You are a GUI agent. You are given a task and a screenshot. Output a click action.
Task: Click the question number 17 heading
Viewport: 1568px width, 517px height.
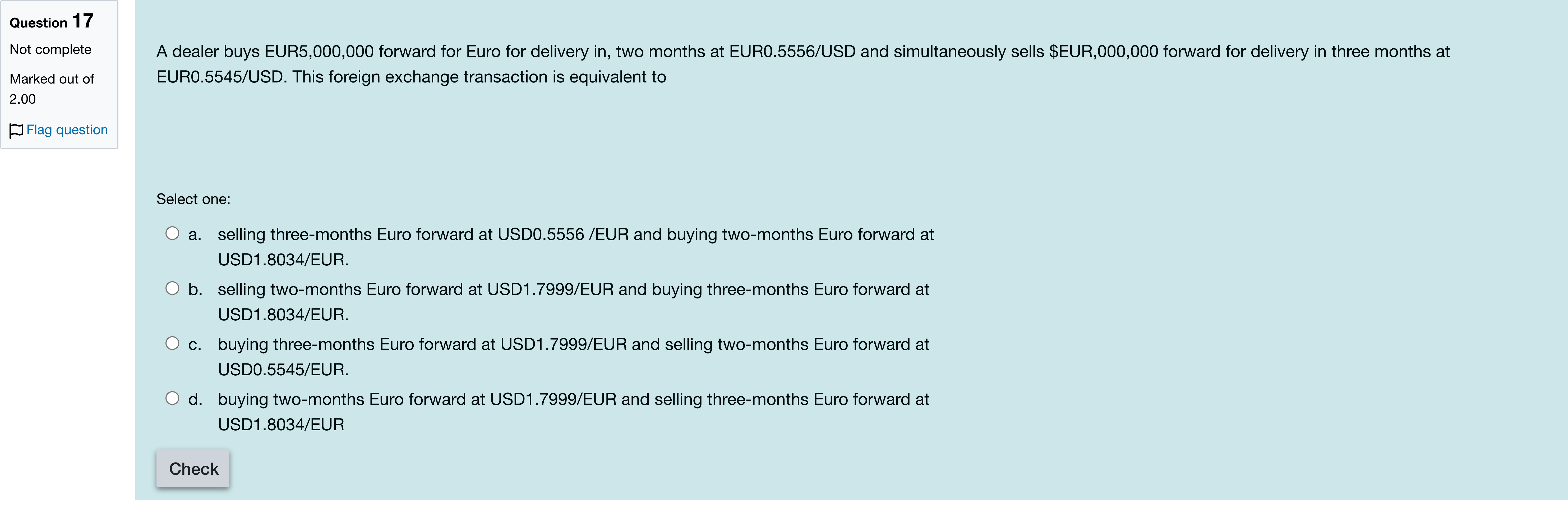52,22
